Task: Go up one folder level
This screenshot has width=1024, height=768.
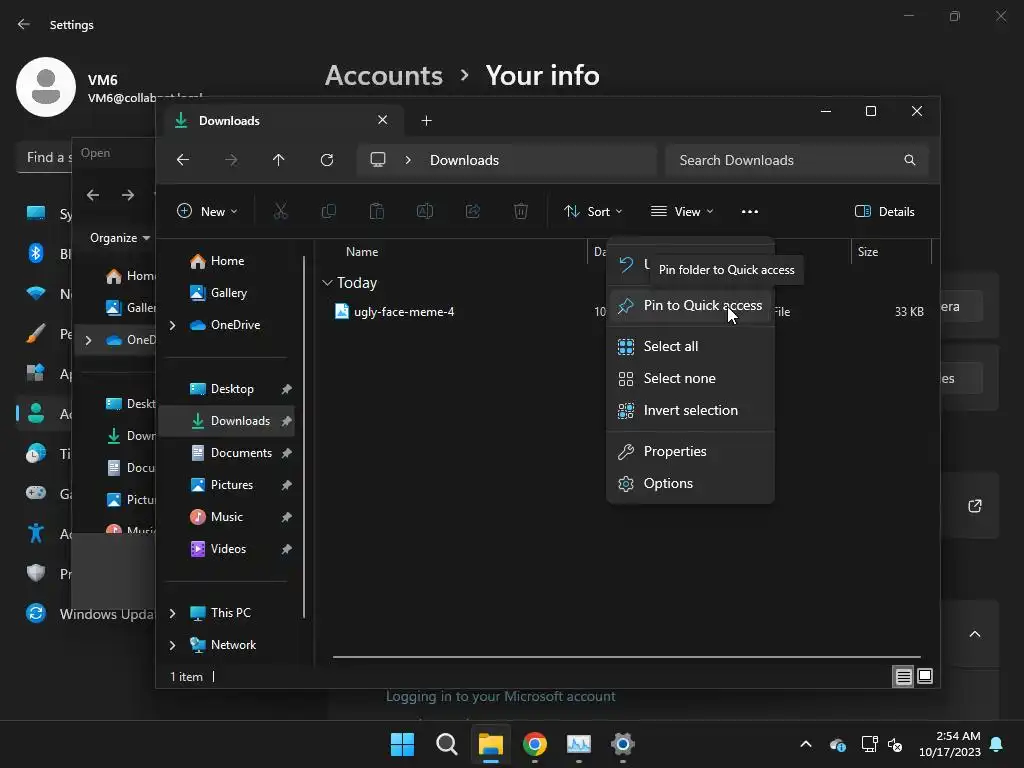Action: tap(279, 160)
